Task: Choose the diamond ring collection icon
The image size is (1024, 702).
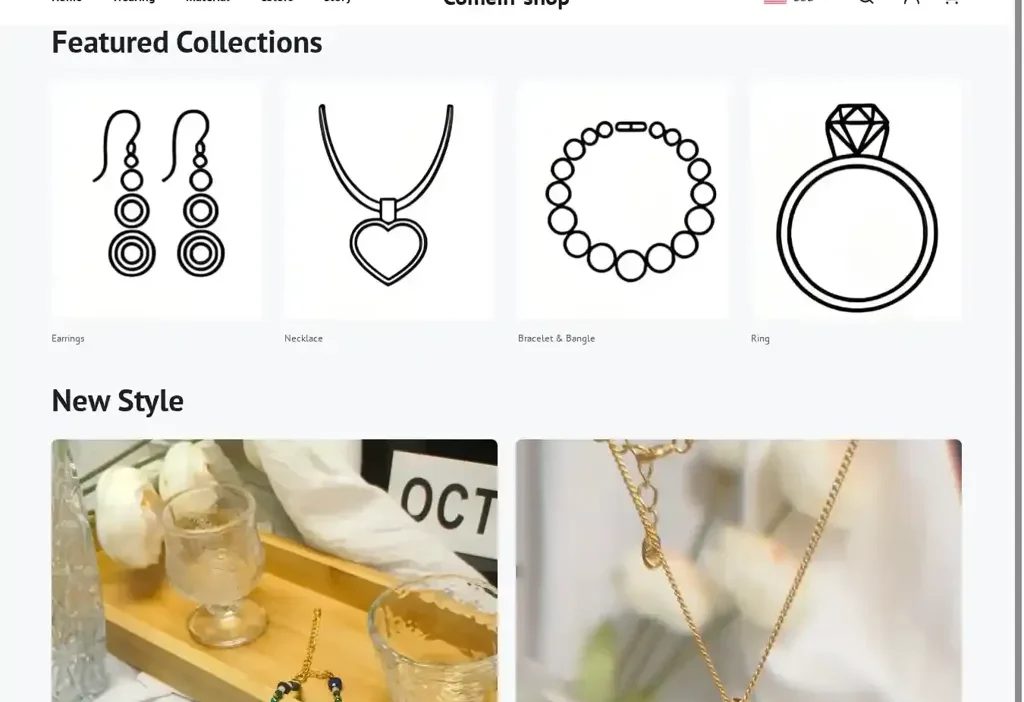Action: (x=856, y=200)
